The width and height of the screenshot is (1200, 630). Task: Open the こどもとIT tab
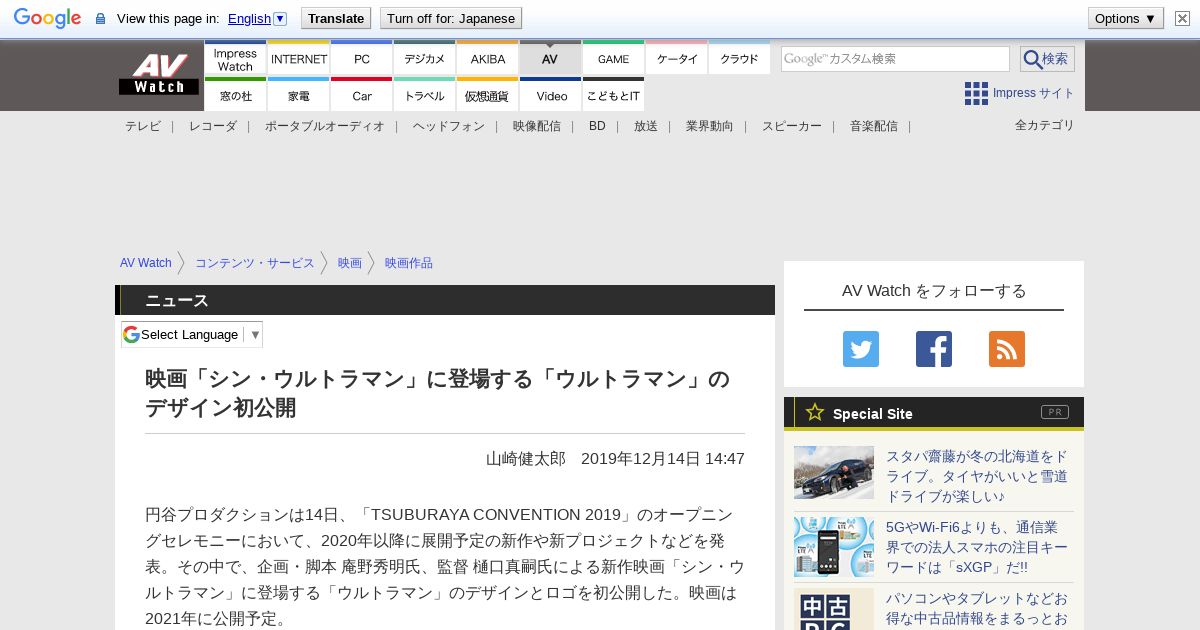(614, 96)
